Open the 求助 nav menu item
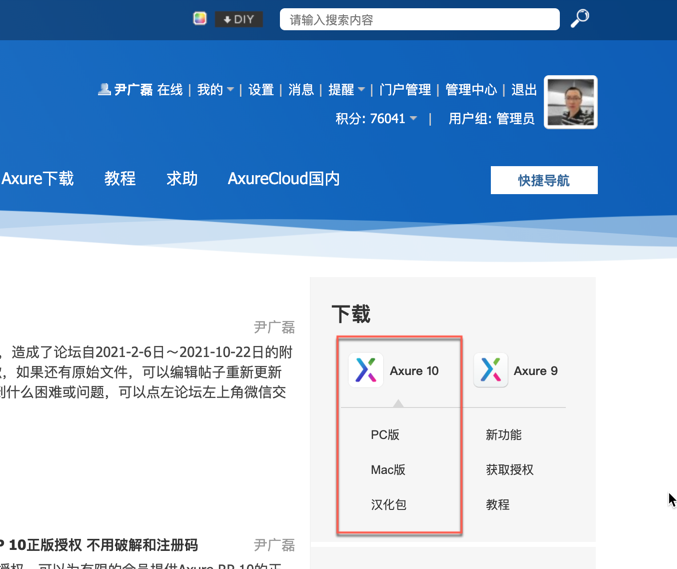Viewport: 677px width, 569px height. (182, 178)
